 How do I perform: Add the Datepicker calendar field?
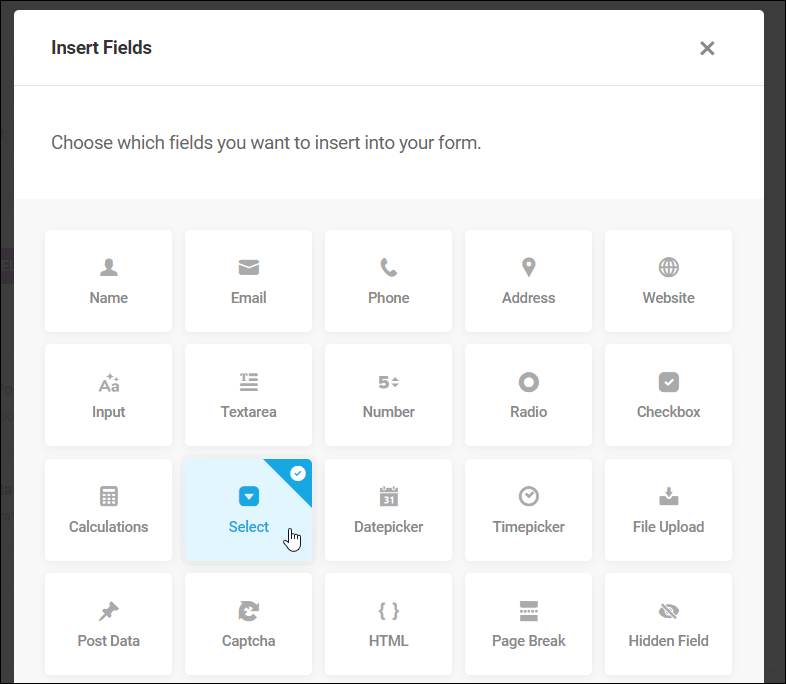click(x=388, y=510)
